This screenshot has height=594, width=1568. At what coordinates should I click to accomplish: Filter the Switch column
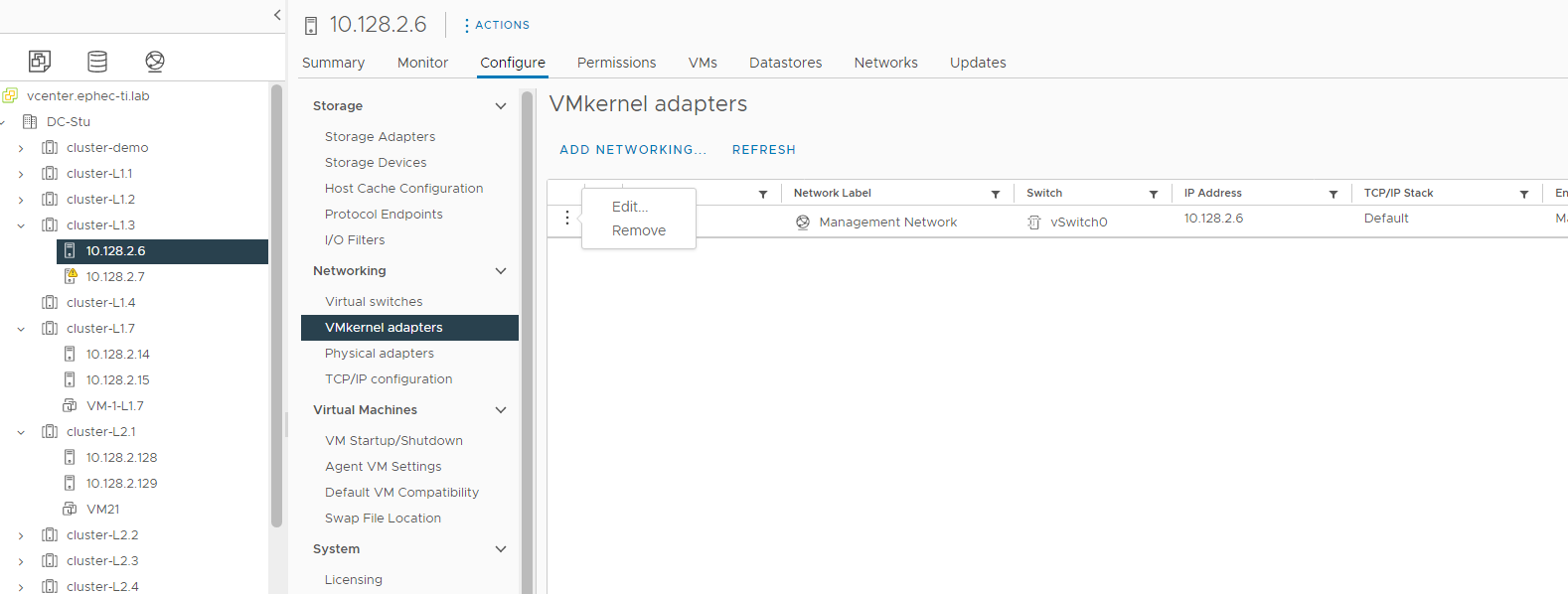click(x=1154, y=195)
